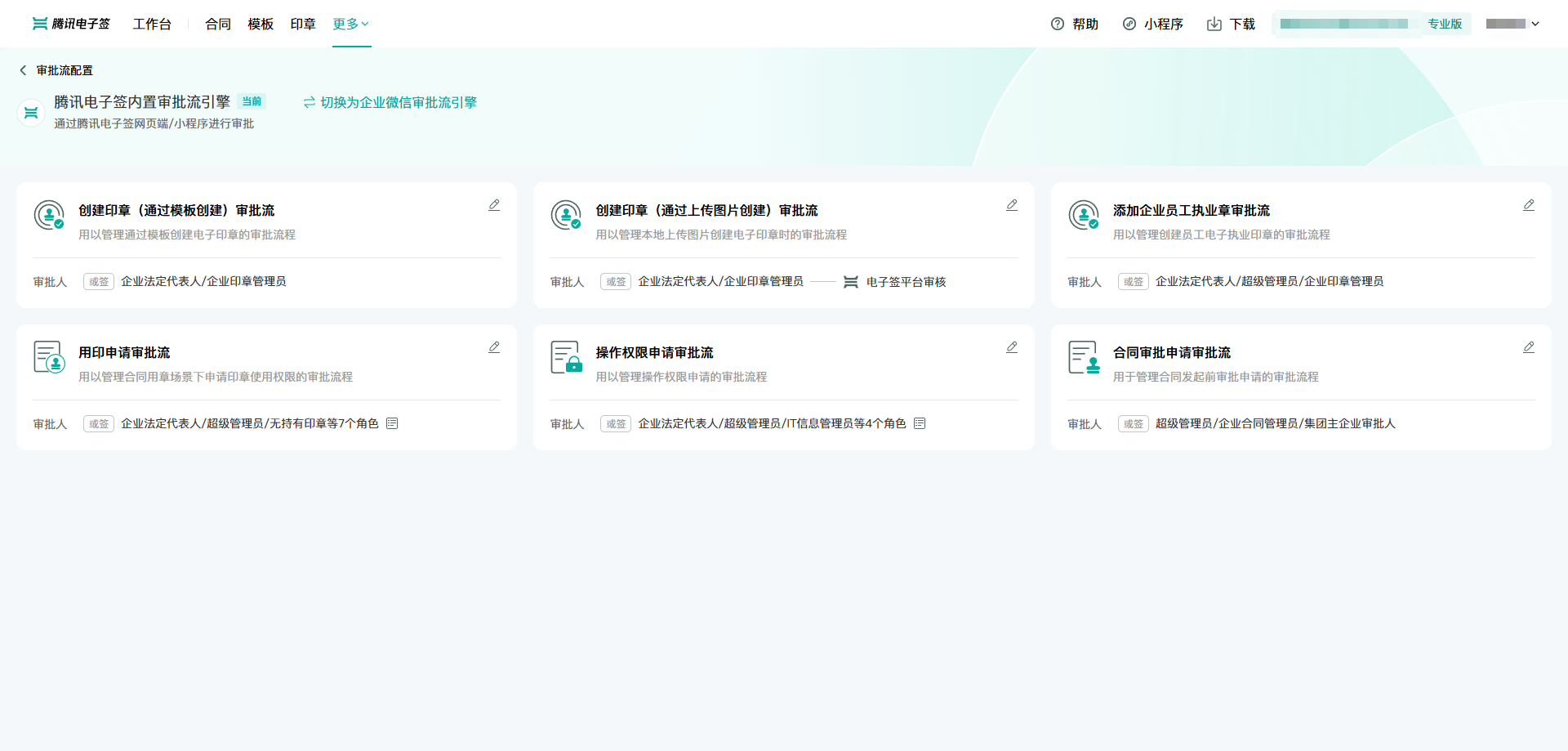The width and height of the screenshot is (1568, 751).
Task: Switch to the 印章 menu
Action: pos(303,24)
